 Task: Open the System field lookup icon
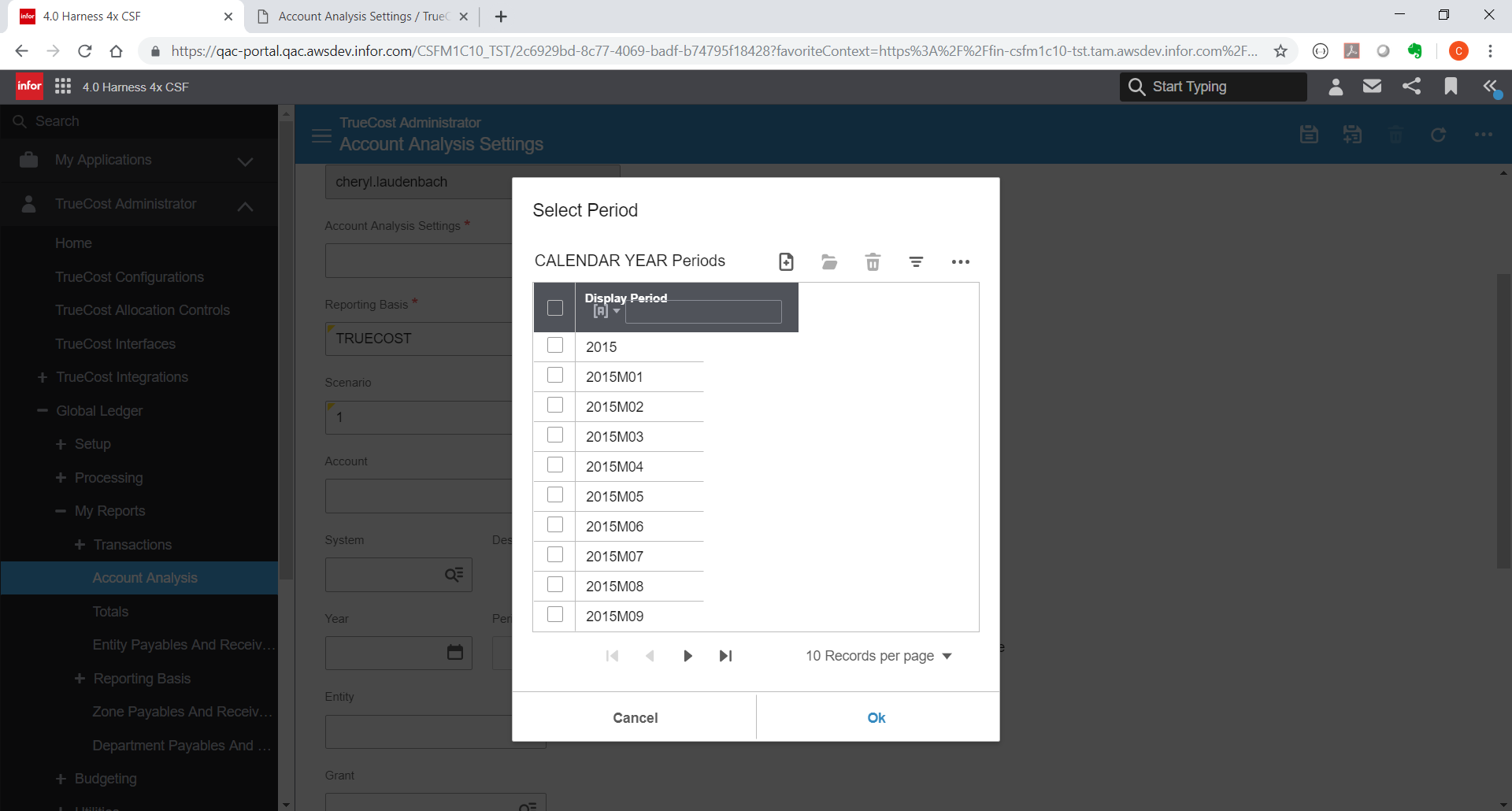pos(454,575)
